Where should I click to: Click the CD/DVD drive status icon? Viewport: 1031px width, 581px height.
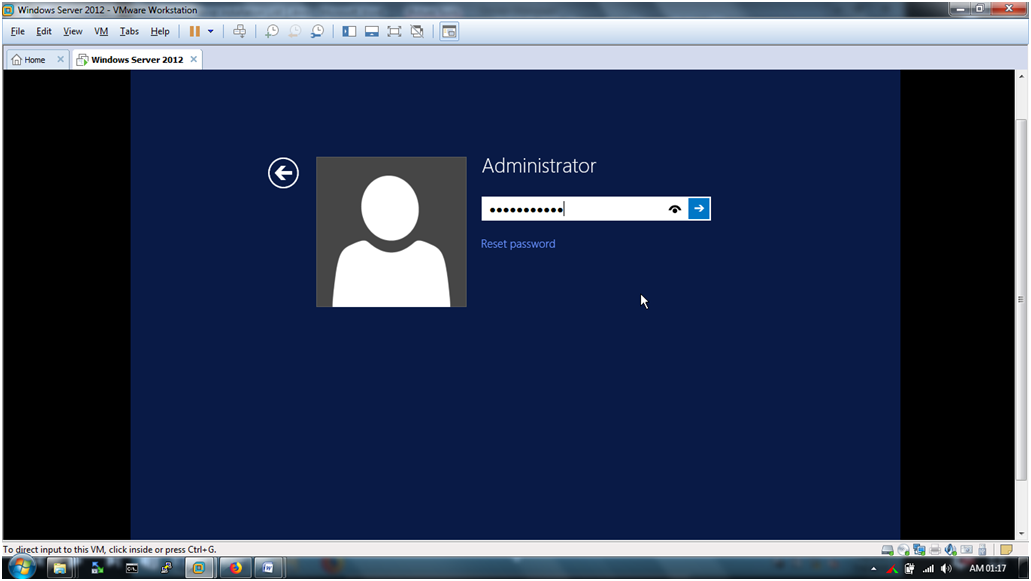click(x=903, y=549)
